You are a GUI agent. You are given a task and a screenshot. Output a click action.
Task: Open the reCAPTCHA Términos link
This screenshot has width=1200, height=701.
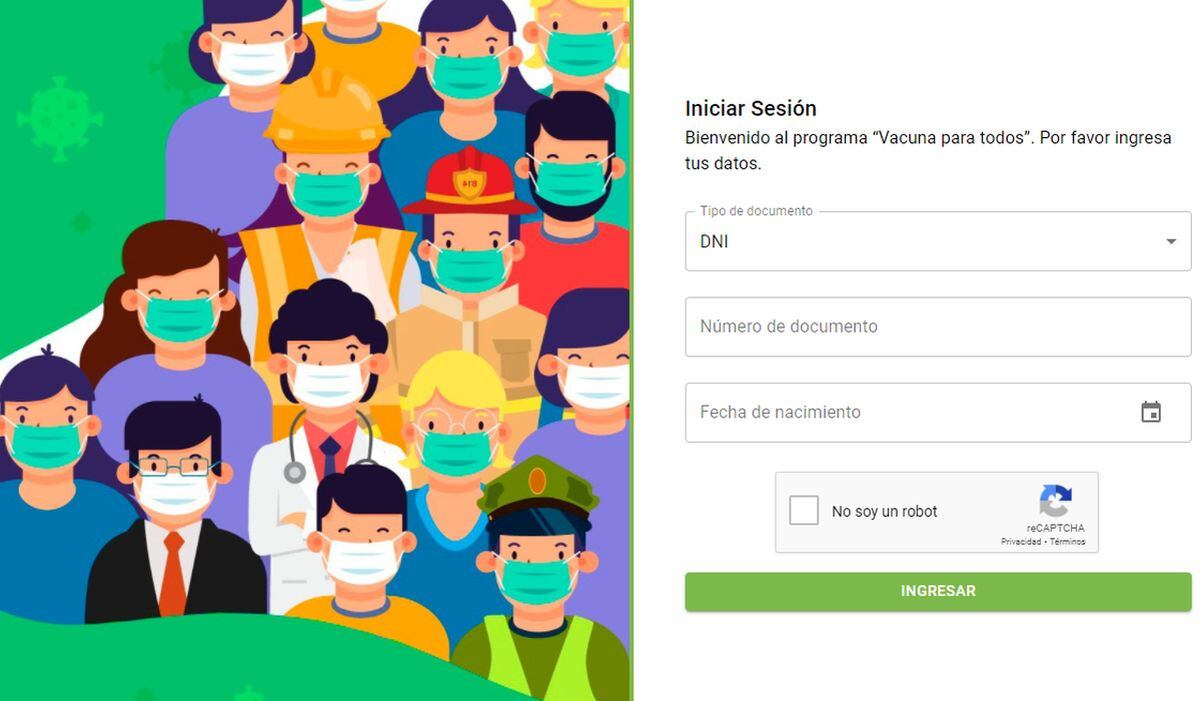click(x=1067, y=542)
